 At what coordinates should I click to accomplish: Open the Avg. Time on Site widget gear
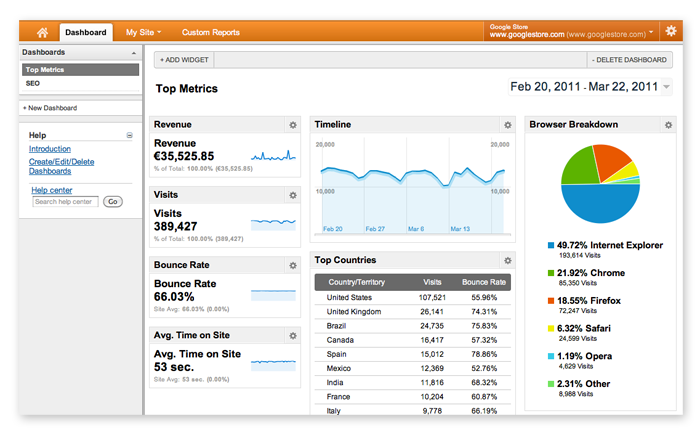(x=293, y=336)
